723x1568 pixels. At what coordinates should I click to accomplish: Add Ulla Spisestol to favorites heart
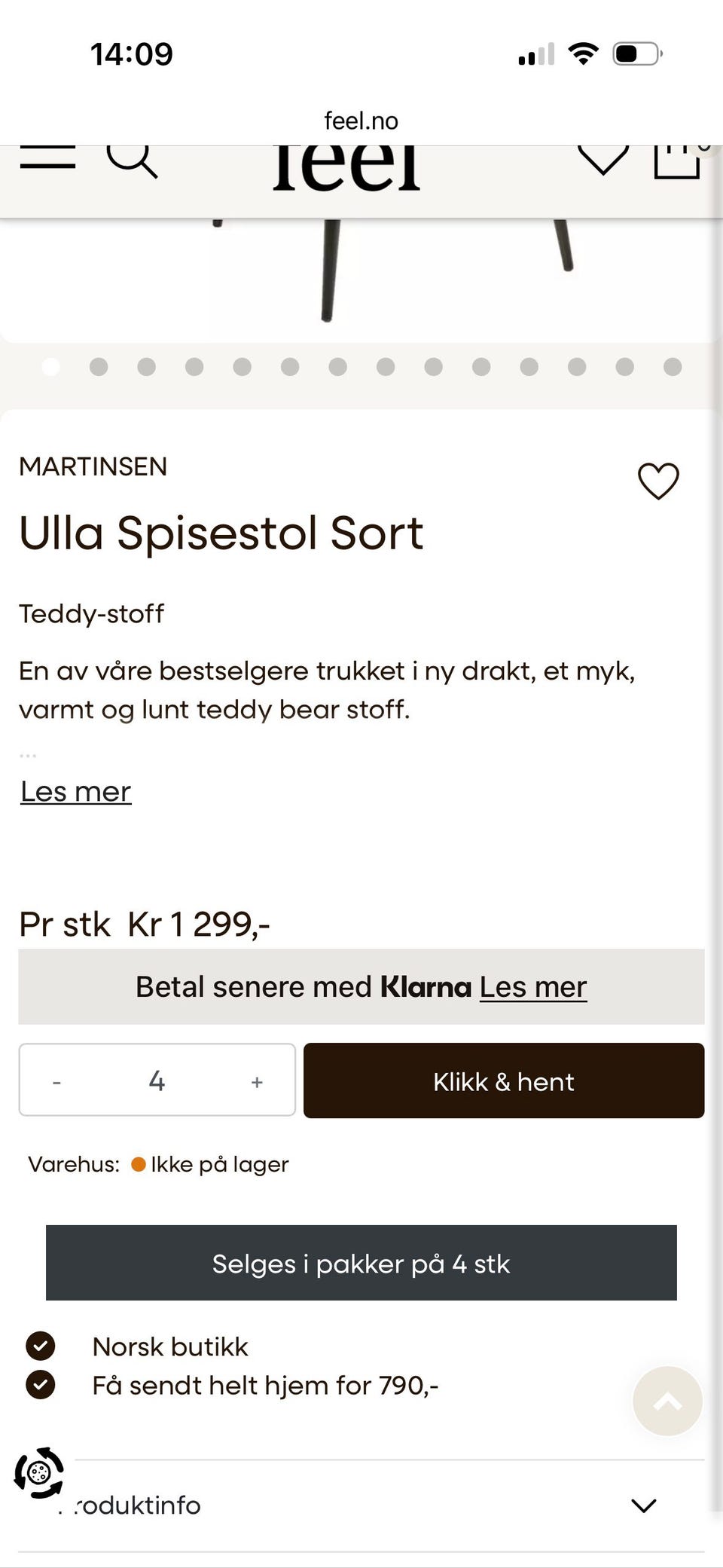658,481
